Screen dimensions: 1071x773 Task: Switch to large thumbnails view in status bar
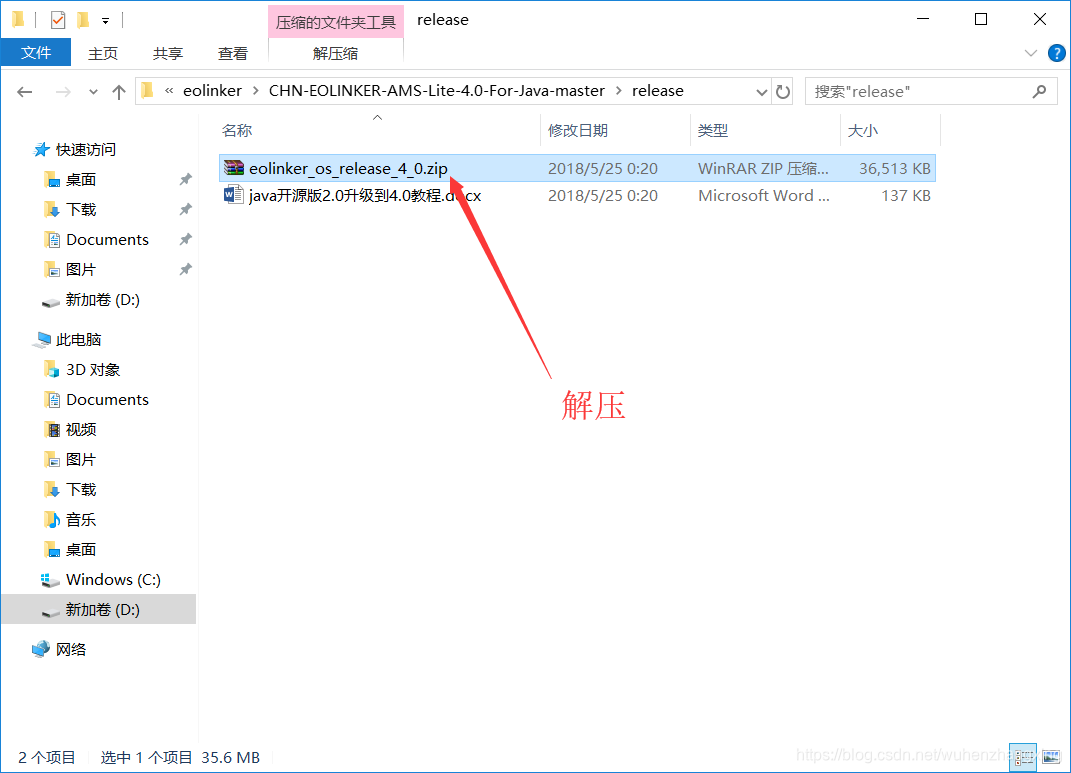tap(1050, 758)
